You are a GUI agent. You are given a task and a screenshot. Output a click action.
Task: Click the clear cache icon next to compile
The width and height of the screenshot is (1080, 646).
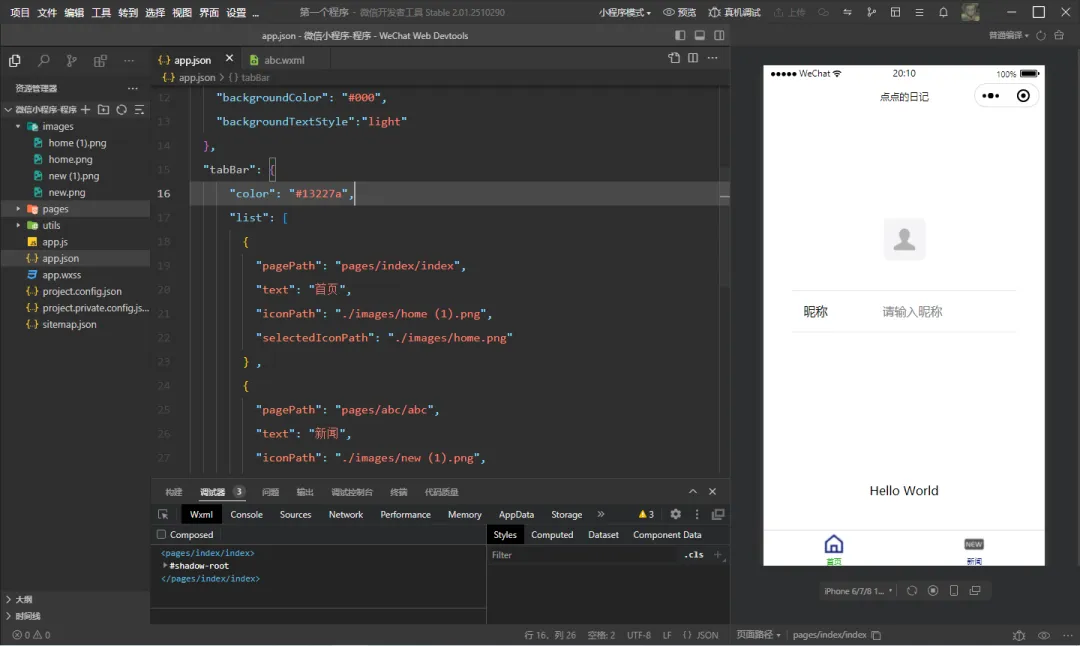tap(1059, 35)
